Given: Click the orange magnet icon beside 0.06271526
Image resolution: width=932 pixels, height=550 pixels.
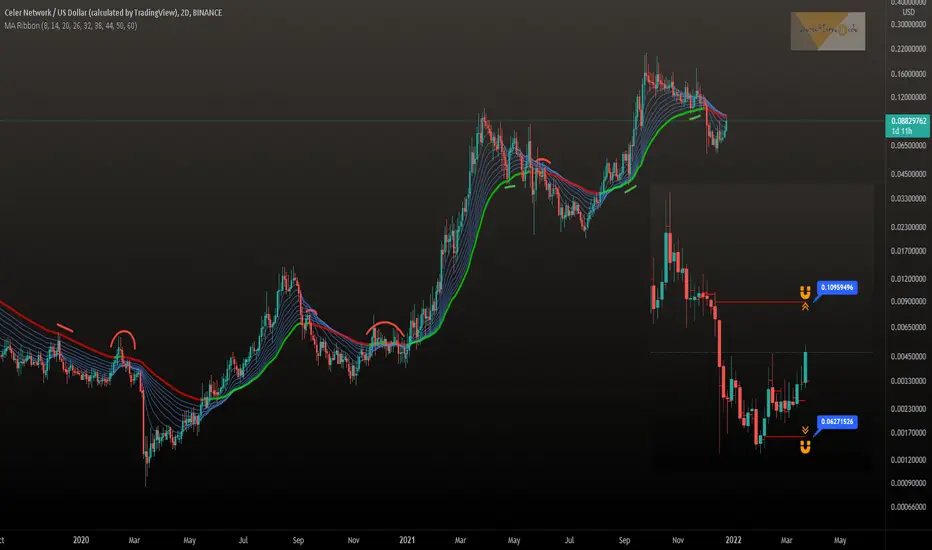Looking at the screenshot, I should [805, 447].
